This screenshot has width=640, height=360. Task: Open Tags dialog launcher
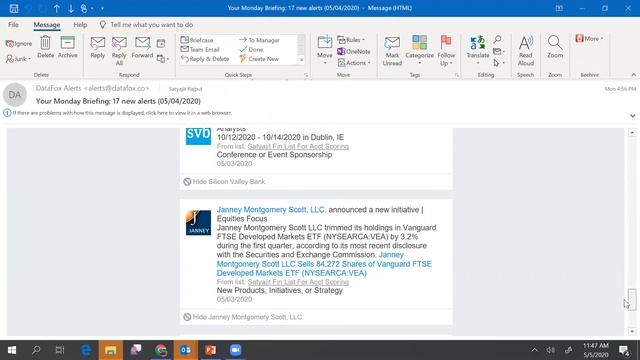coord(457,75)
